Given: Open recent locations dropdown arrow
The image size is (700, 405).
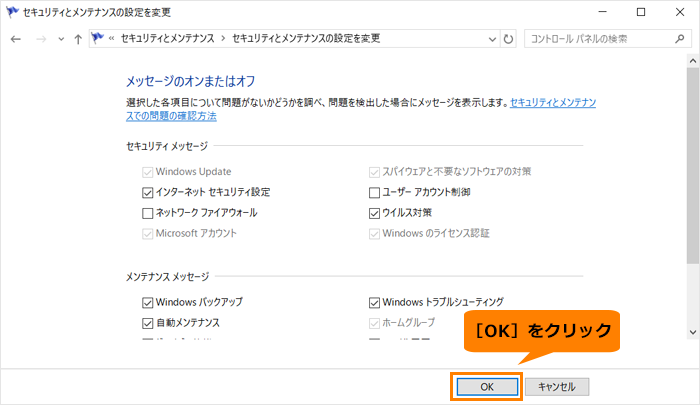Looking at the screenshot, I should (x=61, y=39).
